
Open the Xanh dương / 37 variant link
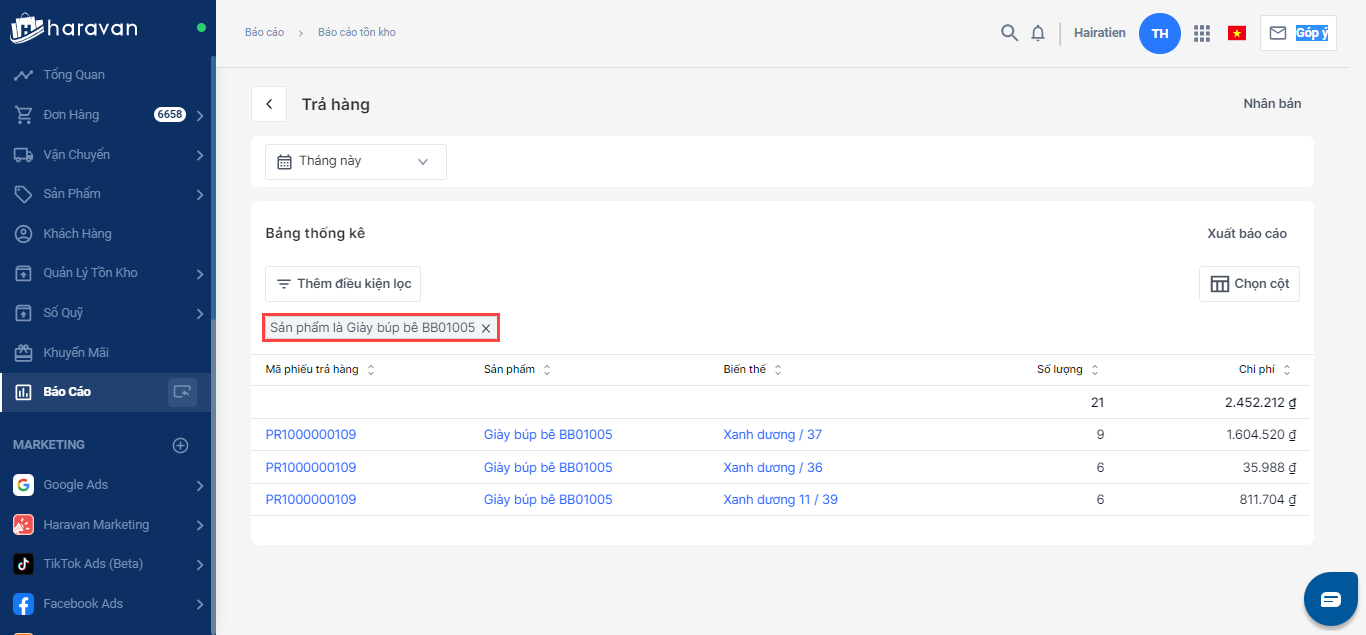pyautogui.click(x=772, y=435)
